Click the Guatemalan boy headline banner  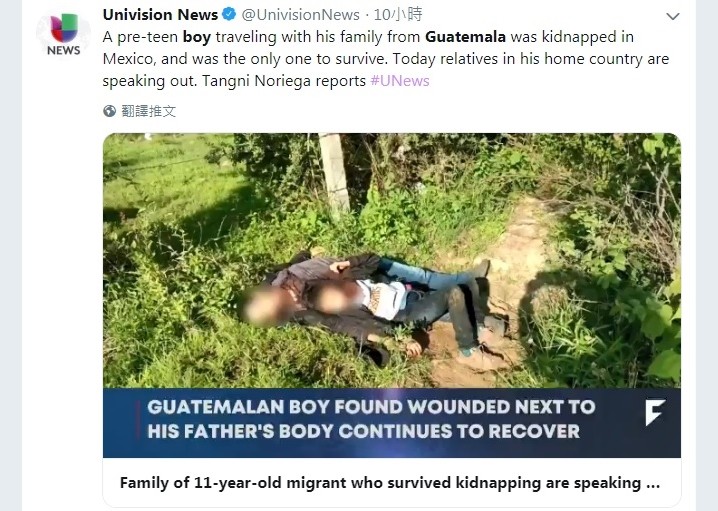point(392,423)
